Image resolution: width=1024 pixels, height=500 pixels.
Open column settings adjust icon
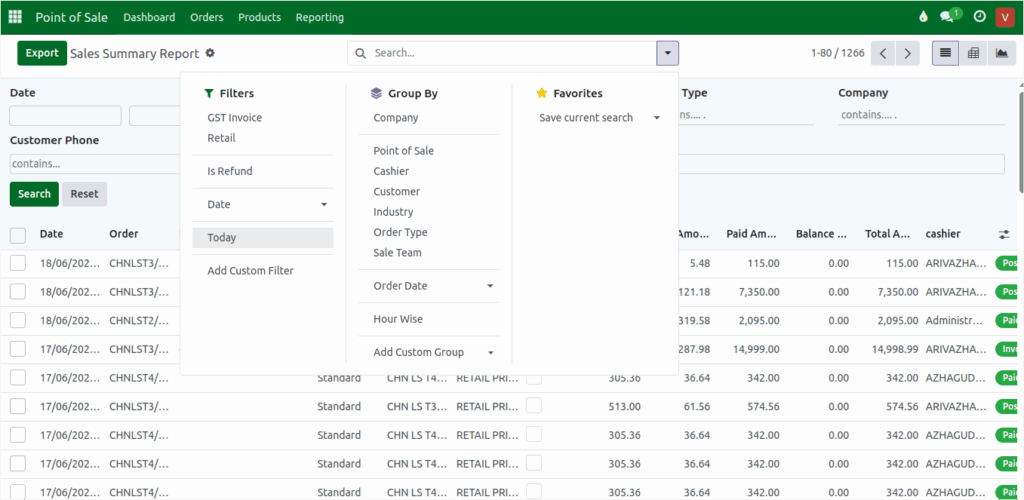[x=1004, y=234]
